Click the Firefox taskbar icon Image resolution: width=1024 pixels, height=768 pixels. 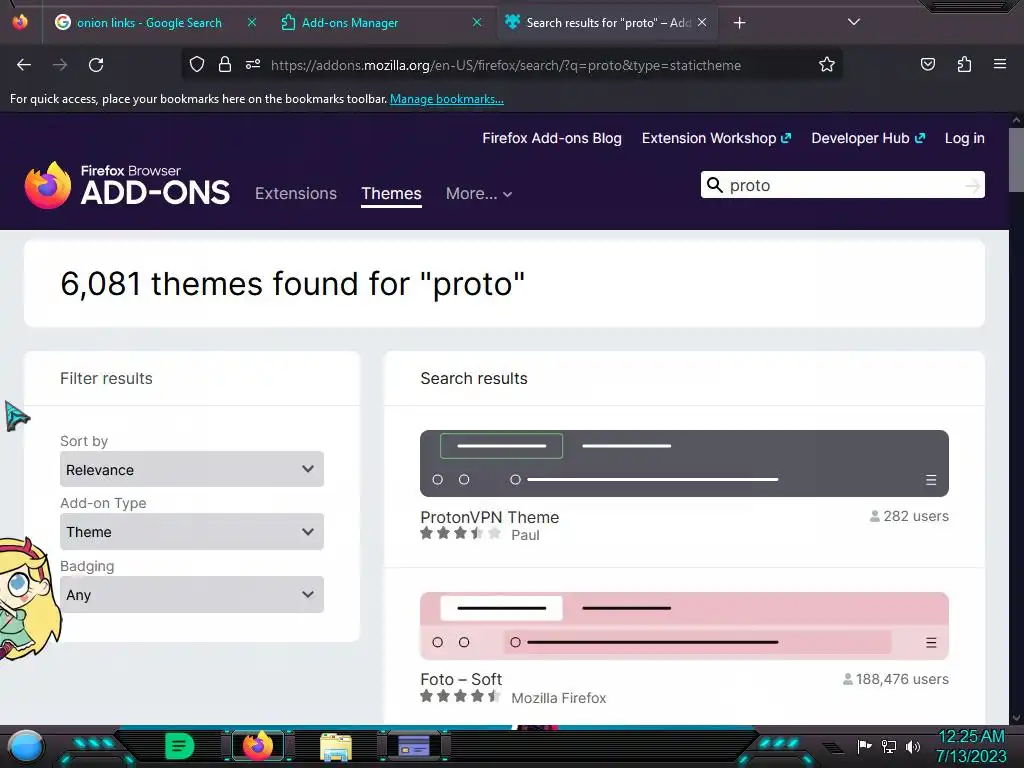point(257,746)
